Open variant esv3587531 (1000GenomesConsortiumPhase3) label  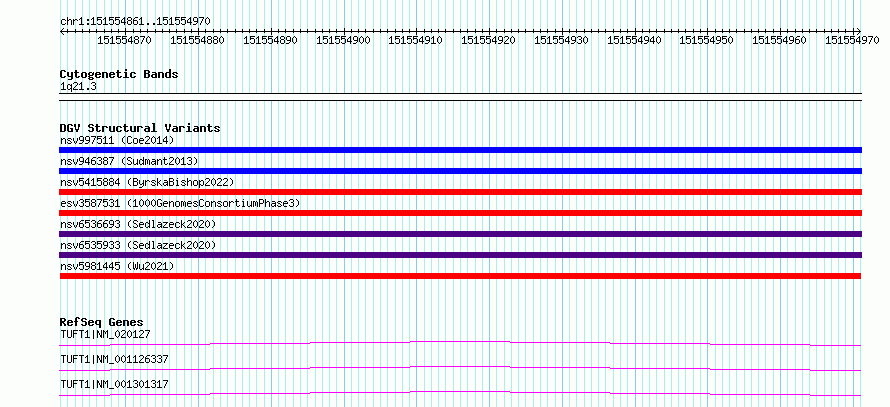click(x=180, y=203)
